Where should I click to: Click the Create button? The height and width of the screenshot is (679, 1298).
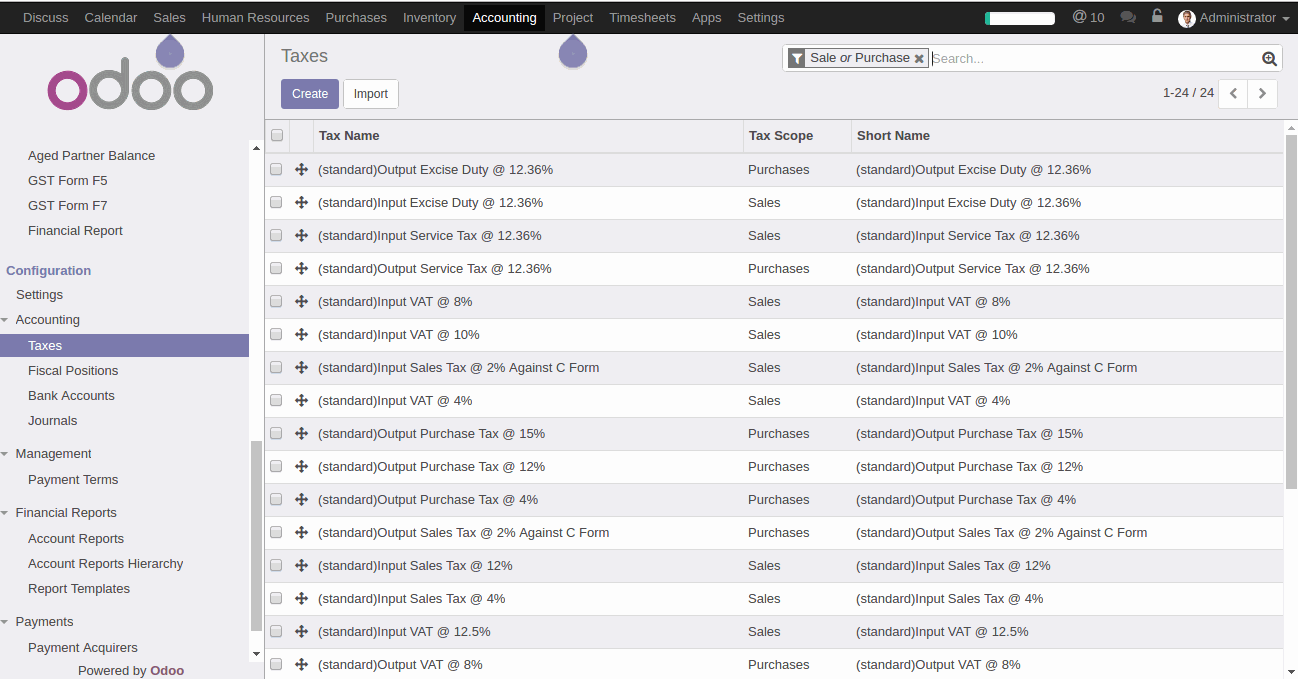(310, 94)
